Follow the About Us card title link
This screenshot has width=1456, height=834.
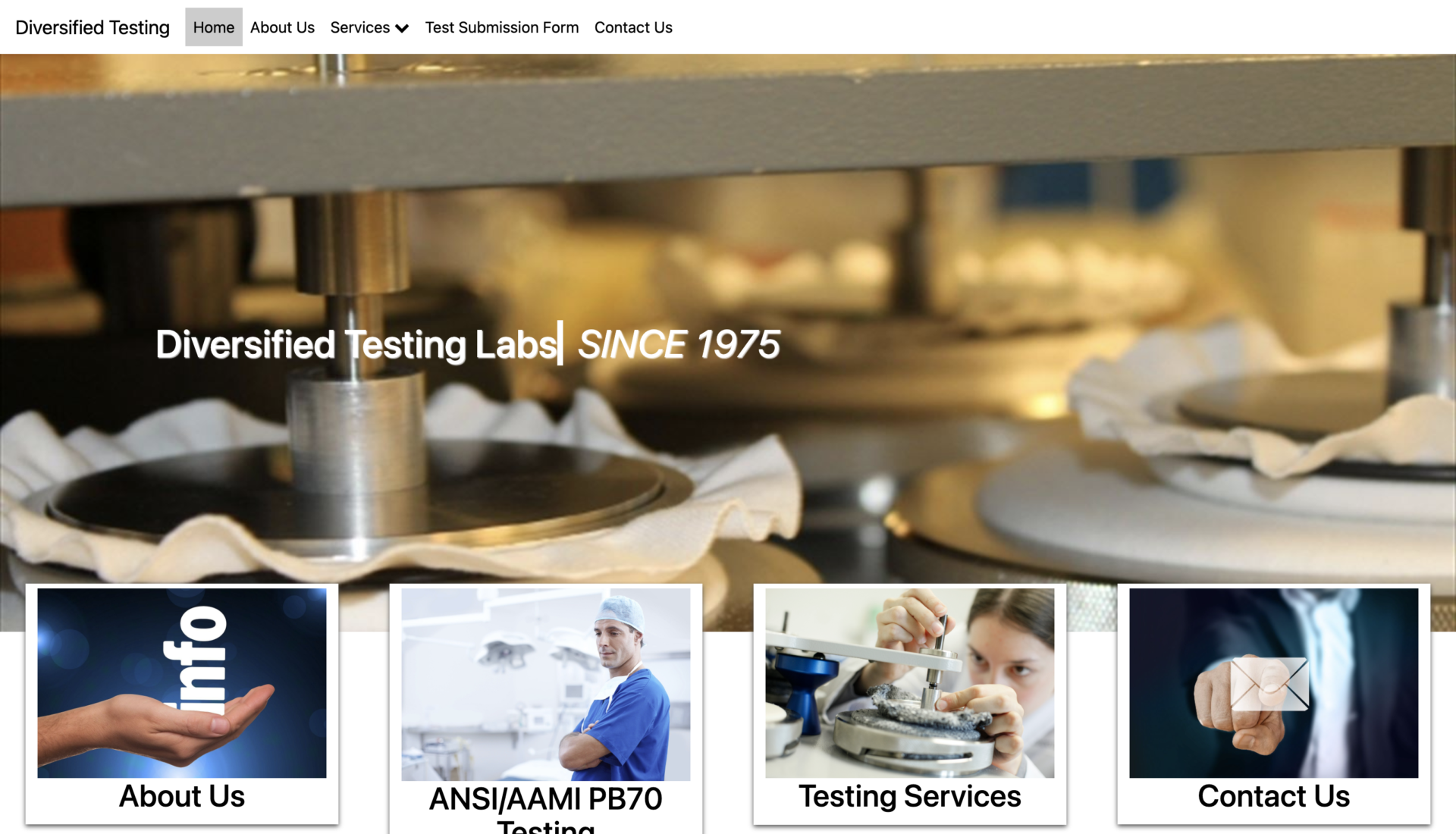182,796
